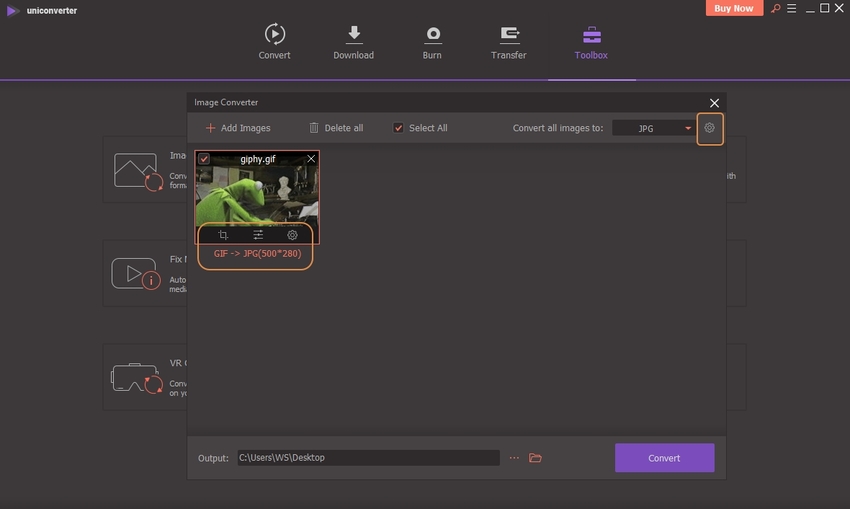The height and width of the screenshot is (509, 850).
Task: Click the three-dots browse output path button
Action: [514, 458]
